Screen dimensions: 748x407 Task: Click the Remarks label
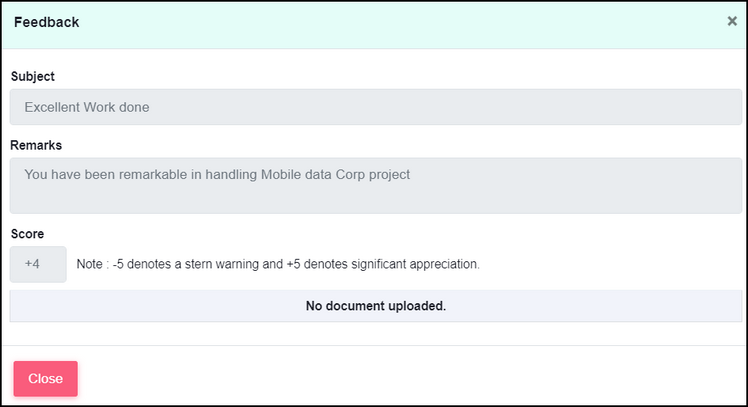tap(36, 145)
